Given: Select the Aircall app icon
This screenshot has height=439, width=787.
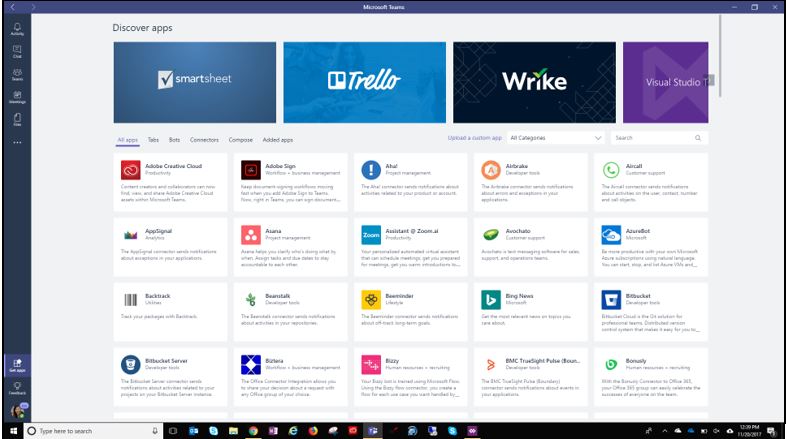Looking at the screenshot, I should (x=611, y=170).
